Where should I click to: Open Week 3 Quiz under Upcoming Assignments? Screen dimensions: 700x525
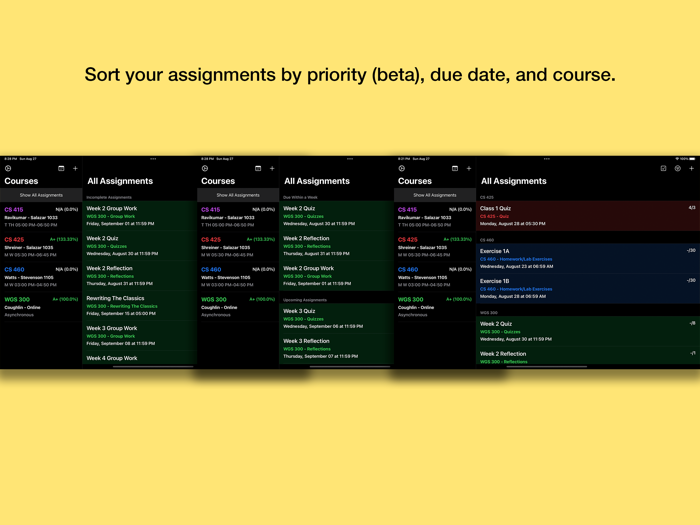click(x=337, y=318)
